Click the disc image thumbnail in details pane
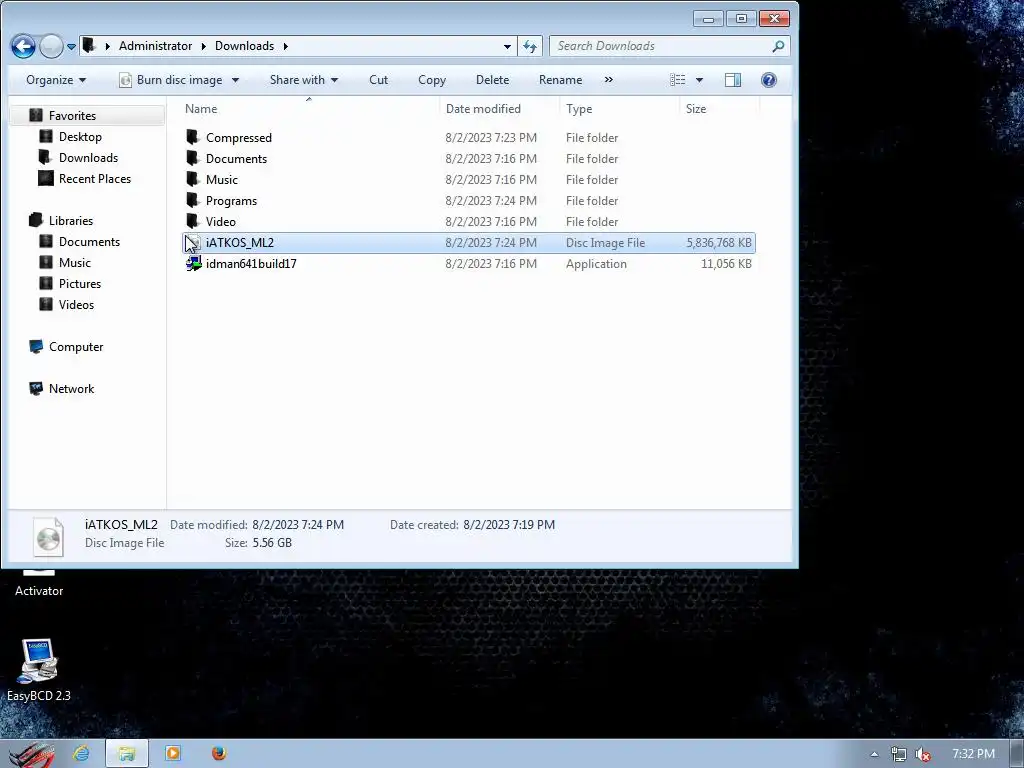Viewport: 1024px width, 768px height. tap(48, 537)
